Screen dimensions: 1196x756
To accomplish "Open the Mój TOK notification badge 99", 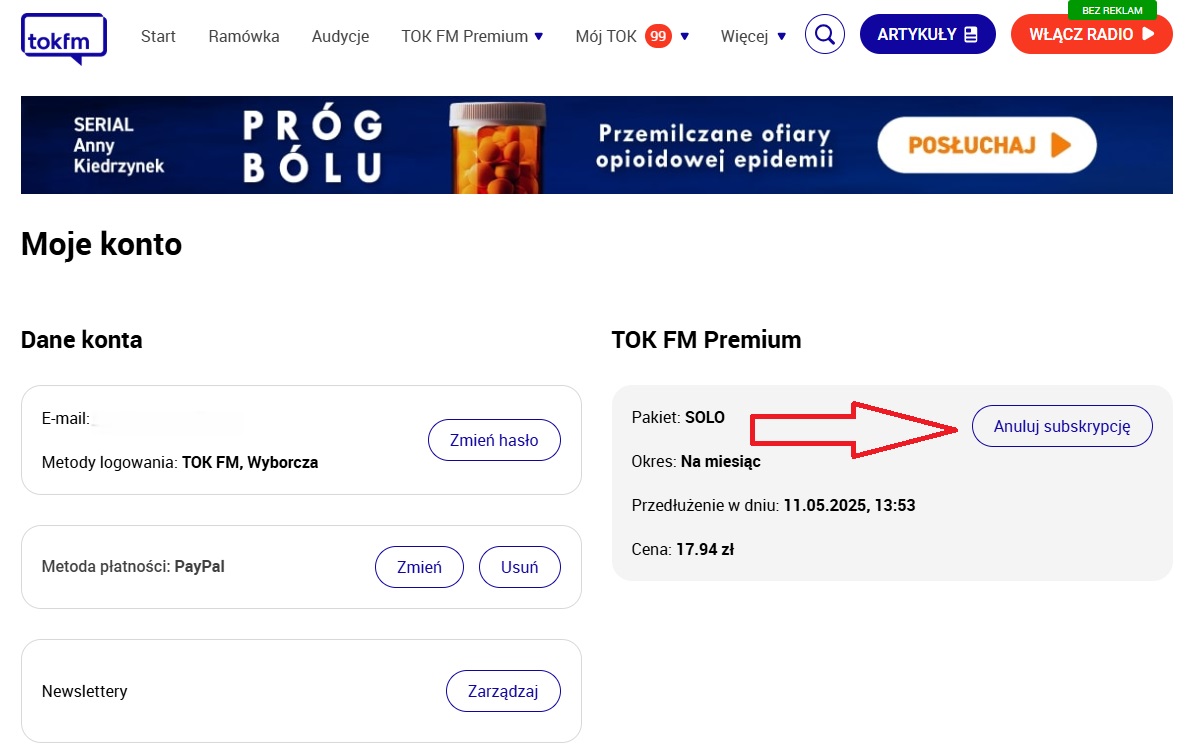I will (x=658, y=36).
